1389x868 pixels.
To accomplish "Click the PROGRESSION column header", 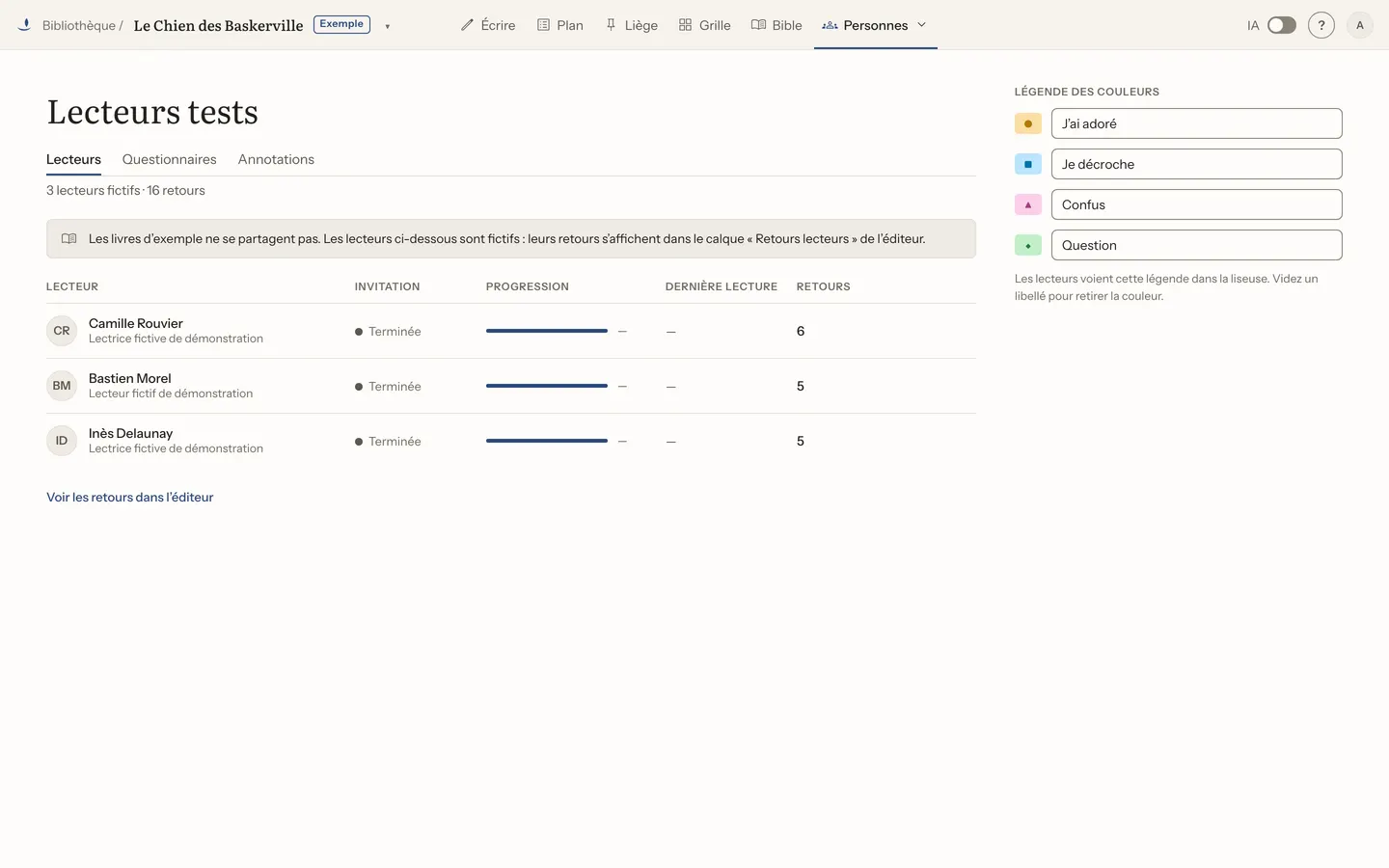I will point(528,286).
